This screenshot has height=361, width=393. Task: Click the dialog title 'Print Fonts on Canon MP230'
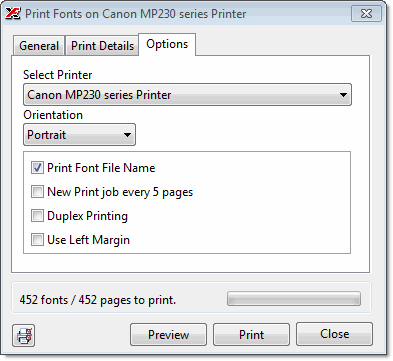(x=136, y=14)
